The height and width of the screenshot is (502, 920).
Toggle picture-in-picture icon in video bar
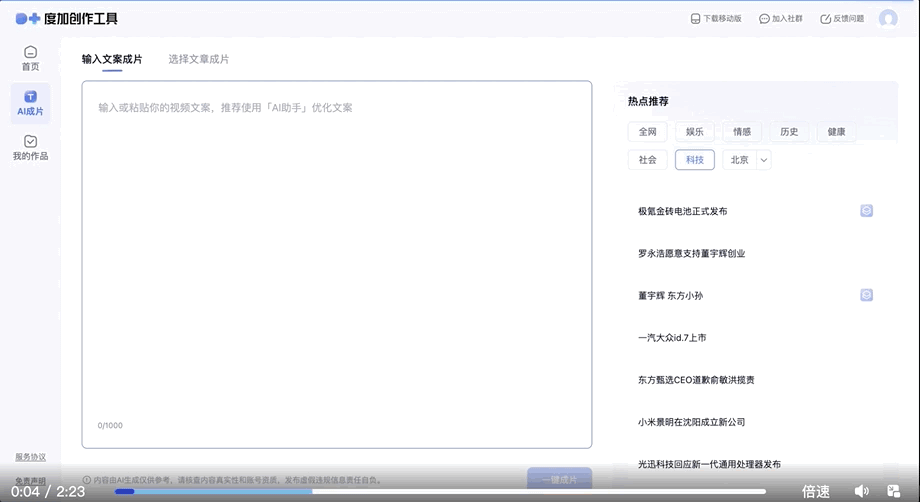pyautogui.click(x=894, y=491)
